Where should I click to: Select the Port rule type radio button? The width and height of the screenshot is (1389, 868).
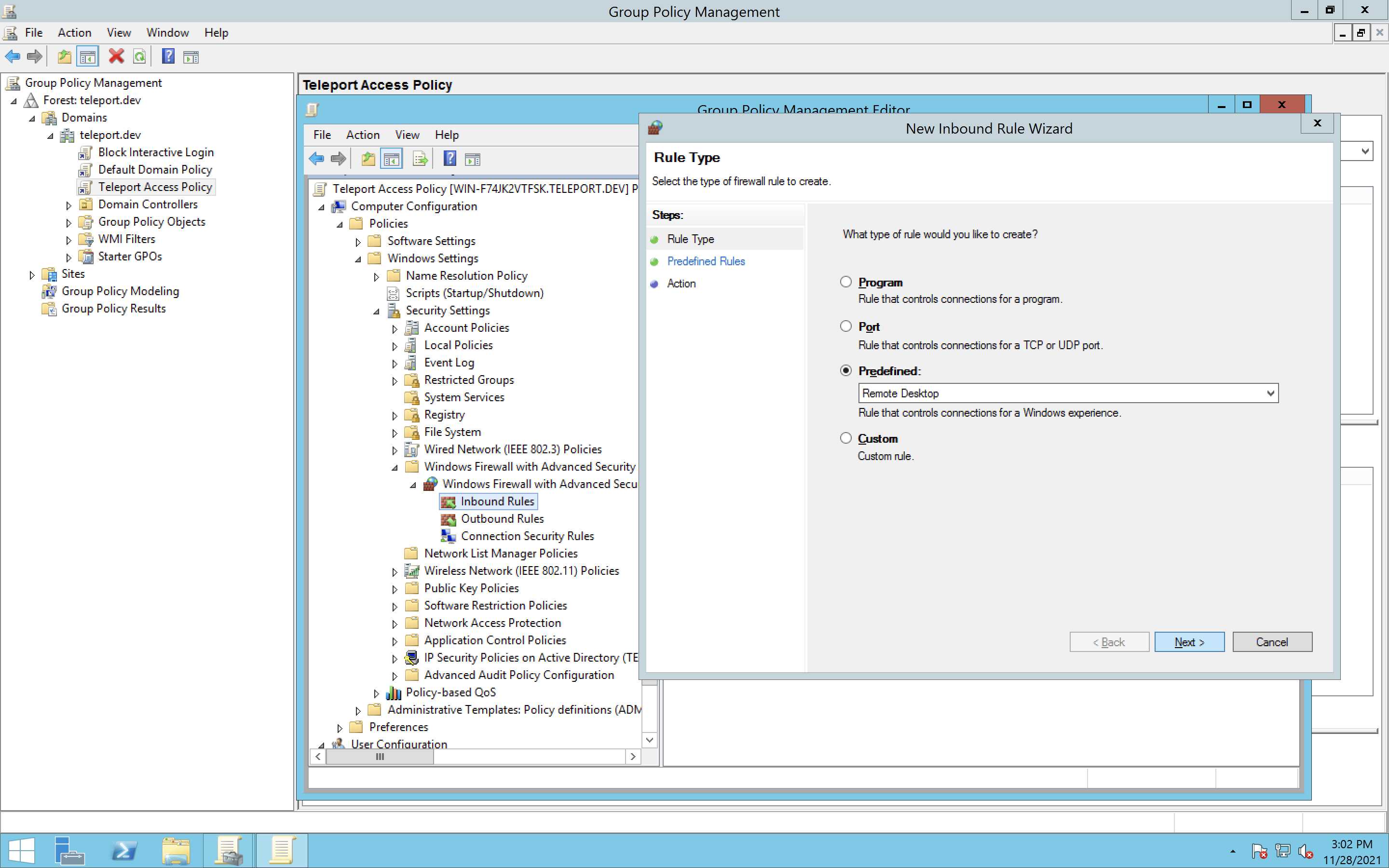coord(845,326)
